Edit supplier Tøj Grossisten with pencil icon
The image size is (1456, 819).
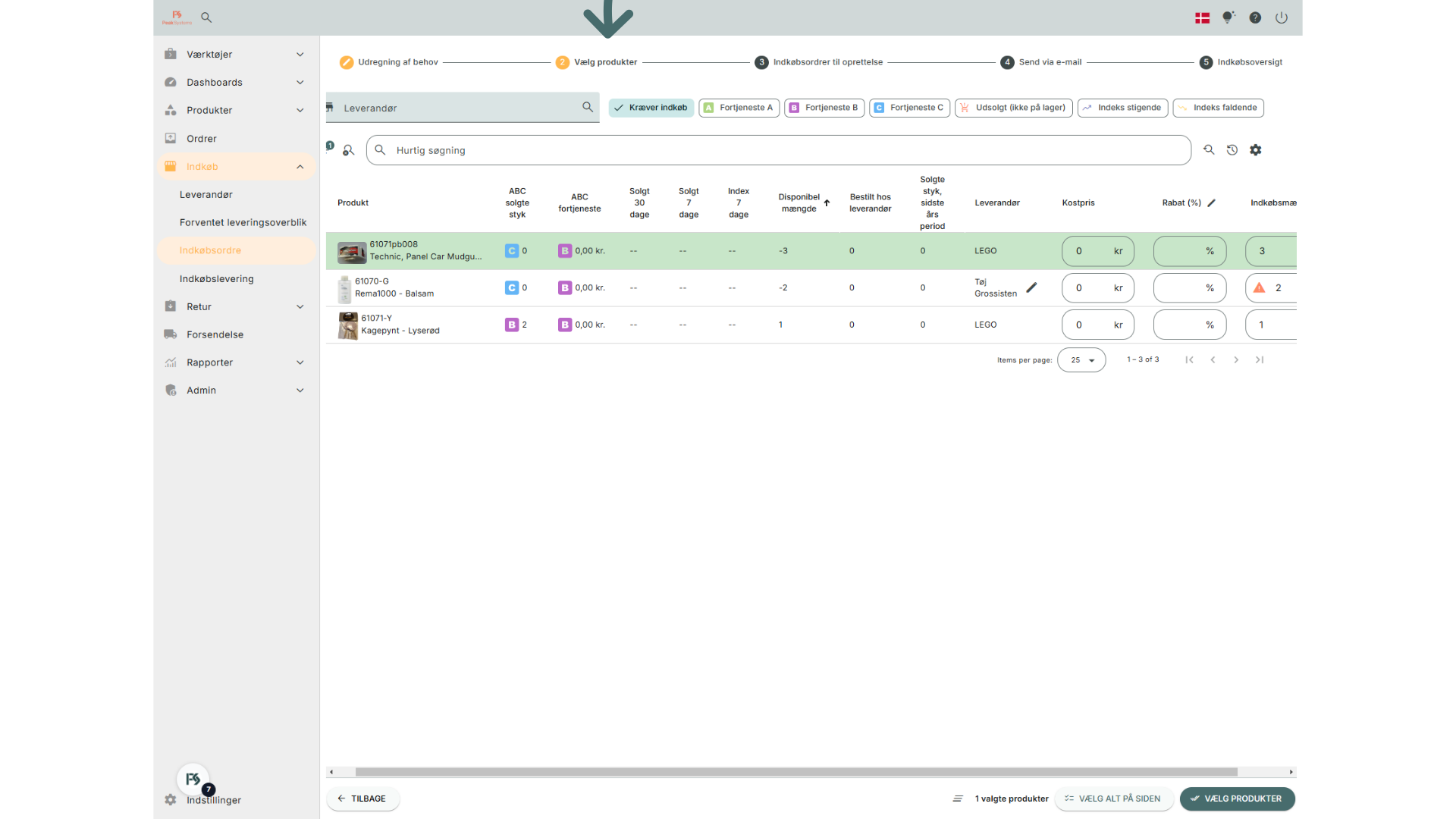pyautogui.click(x=1031, y=287)
